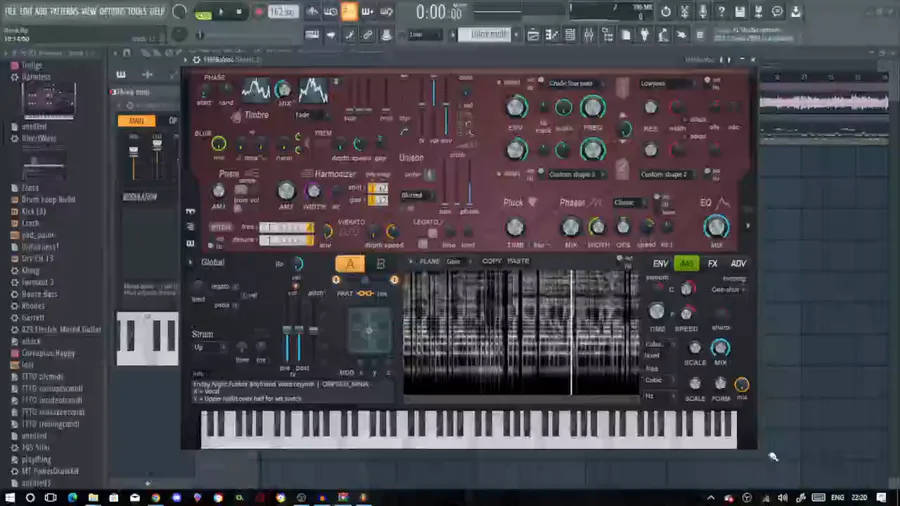Screen dimensions: 900x506
Task: Open File Explorer from the taskbar
Action: point(93,497)
